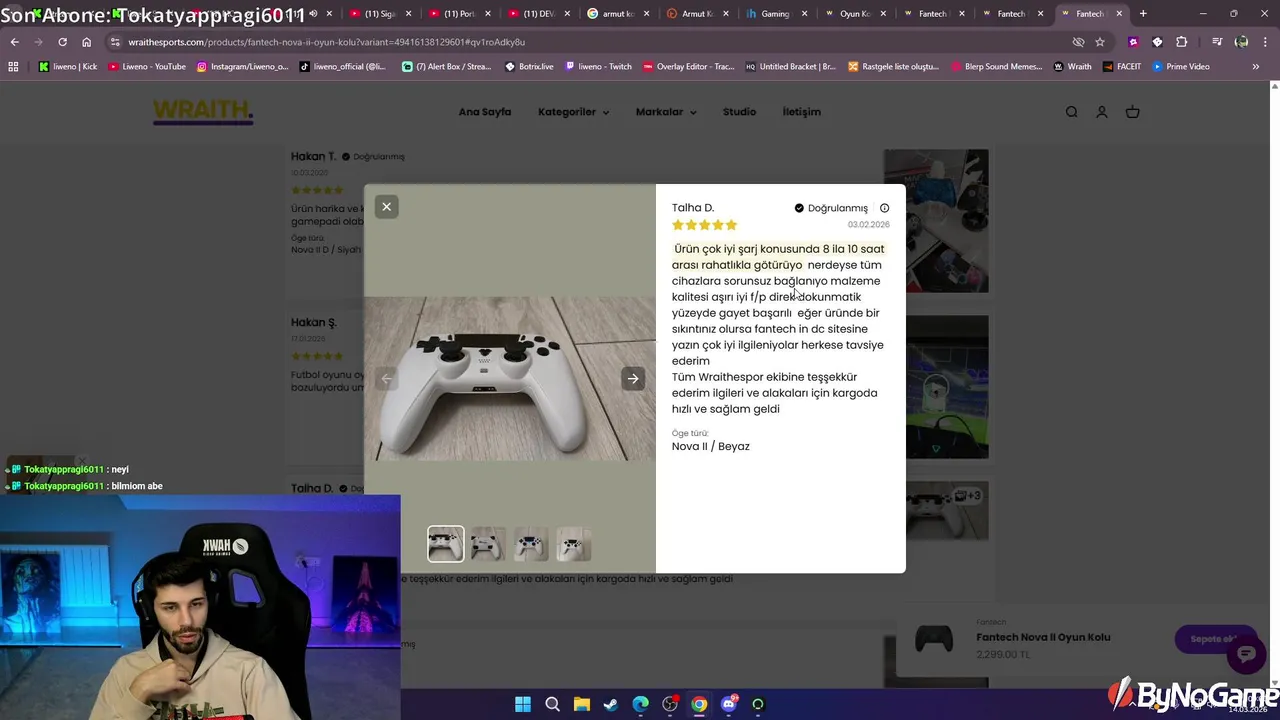Image resolution: width=1280 pixels, height=720 pixels.
Task: Click the Wraith logo
Action: (x=203, y=111)
